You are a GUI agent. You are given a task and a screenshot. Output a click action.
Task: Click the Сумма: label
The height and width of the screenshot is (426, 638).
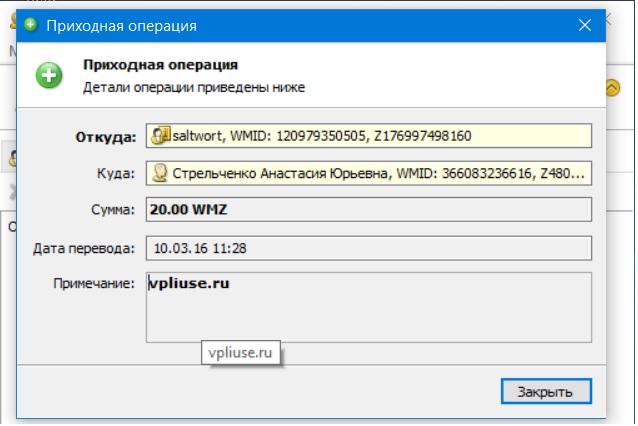(113, 210)
